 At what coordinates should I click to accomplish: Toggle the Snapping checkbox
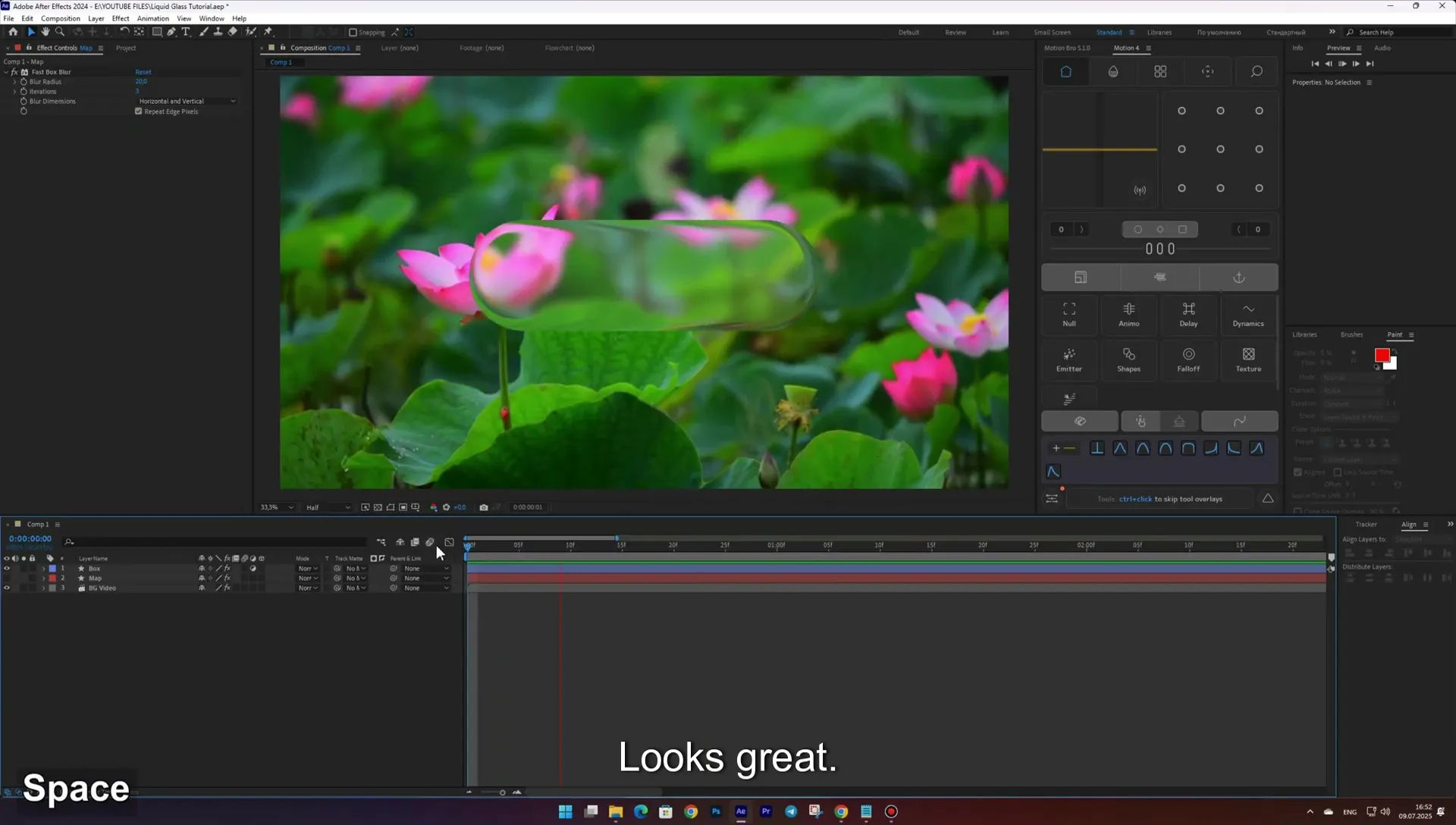click(x=353, y=33)
